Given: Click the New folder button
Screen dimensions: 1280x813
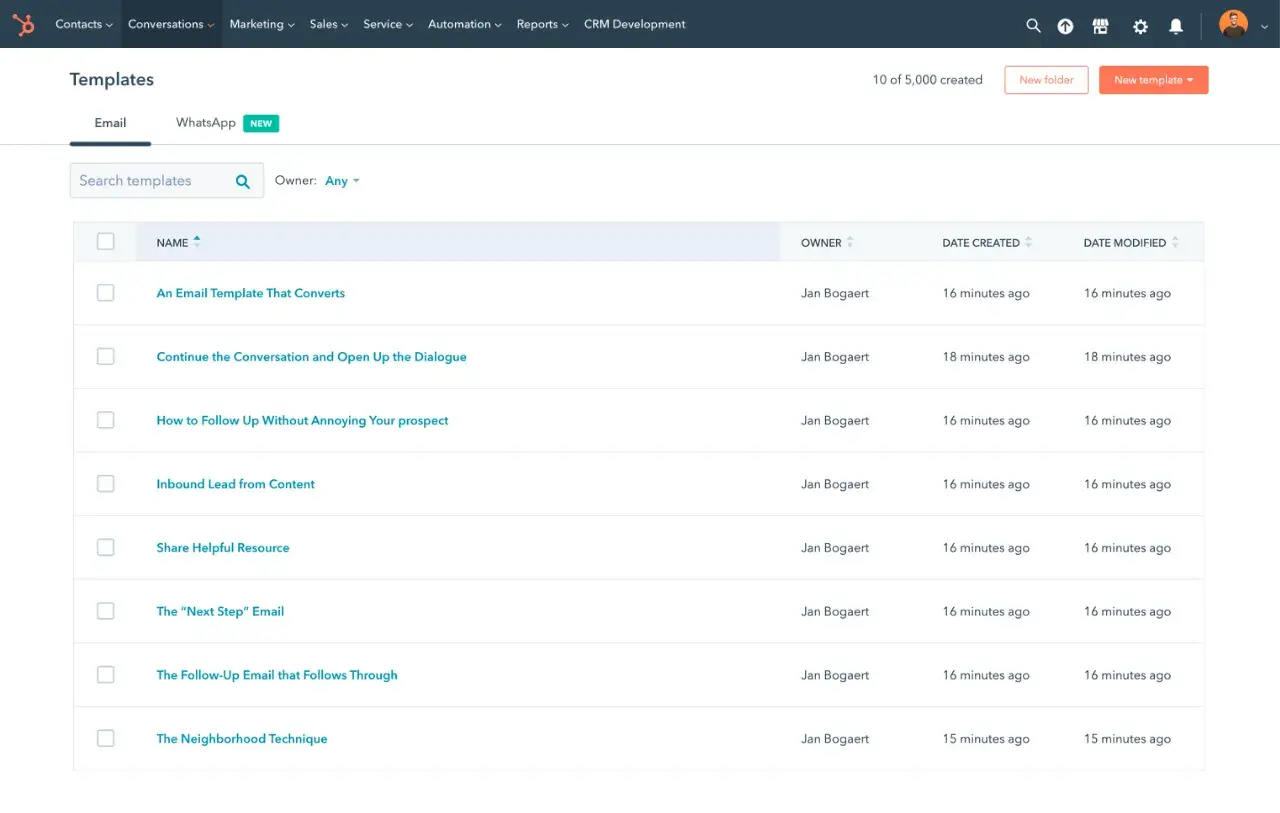Looking at the screenshot, I should click(1046, 80).
